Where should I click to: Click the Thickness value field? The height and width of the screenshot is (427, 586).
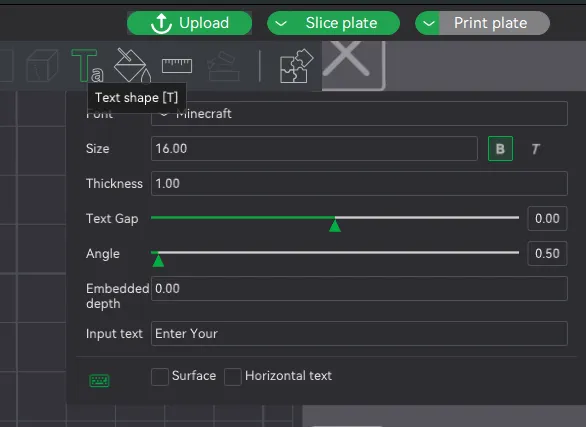(359, 183)
